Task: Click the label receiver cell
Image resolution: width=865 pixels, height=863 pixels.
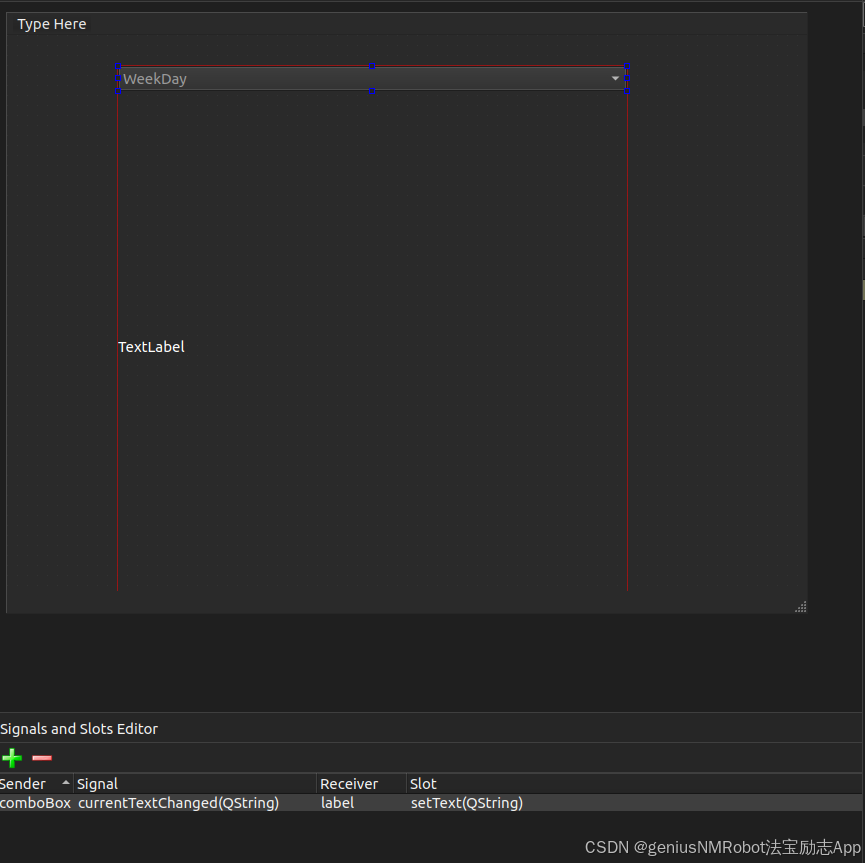Action: click(x=337, y=802)
